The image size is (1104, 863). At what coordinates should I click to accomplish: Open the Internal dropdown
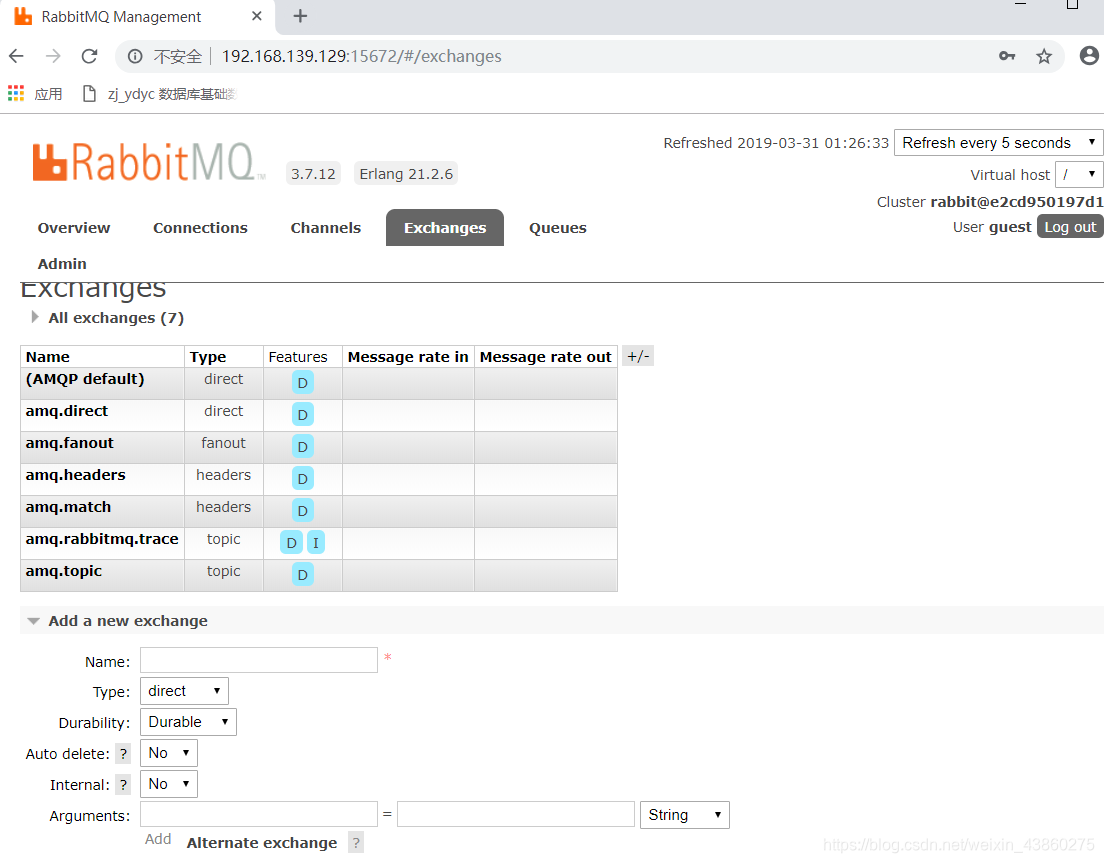(169, 784)
